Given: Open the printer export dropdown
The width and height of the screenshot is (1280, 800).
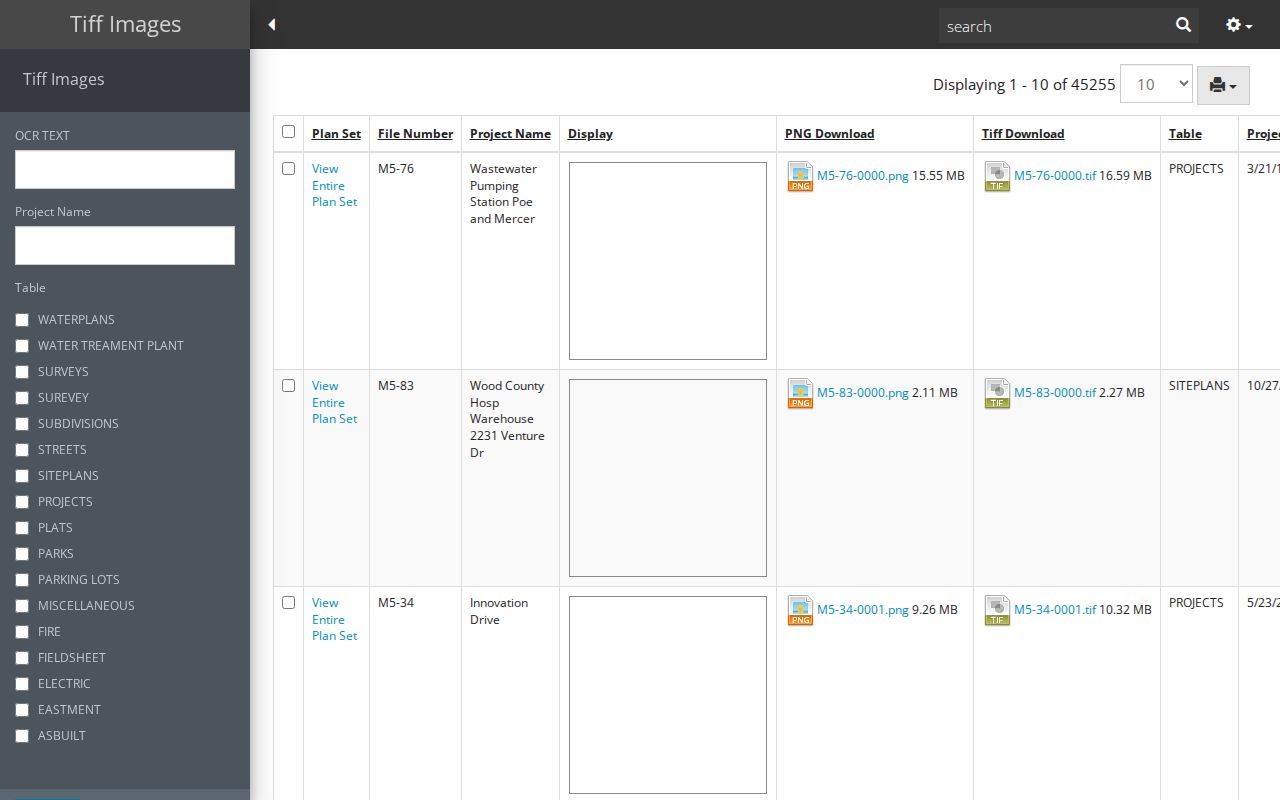Looking at the screenshot, I should (1223, 85).
